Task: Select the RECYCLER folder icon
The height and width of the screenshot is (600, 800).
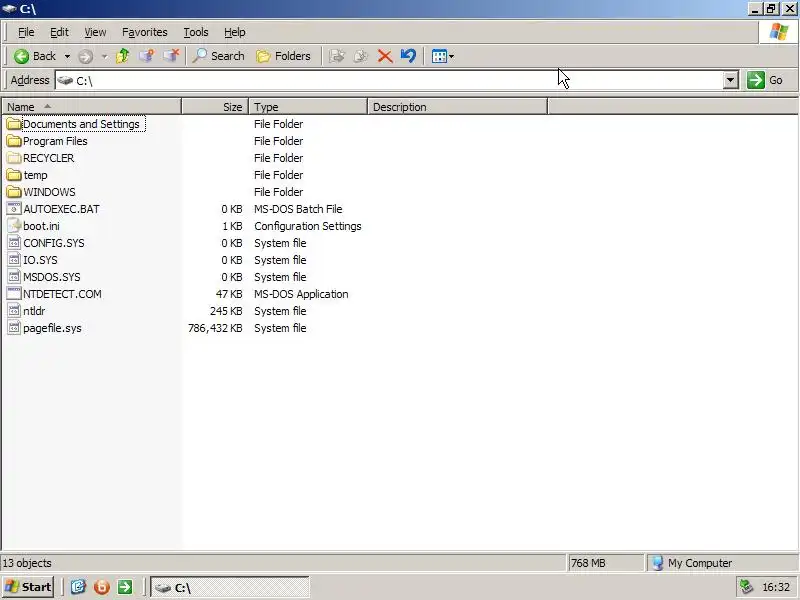Action: click(x=14, y=158)
